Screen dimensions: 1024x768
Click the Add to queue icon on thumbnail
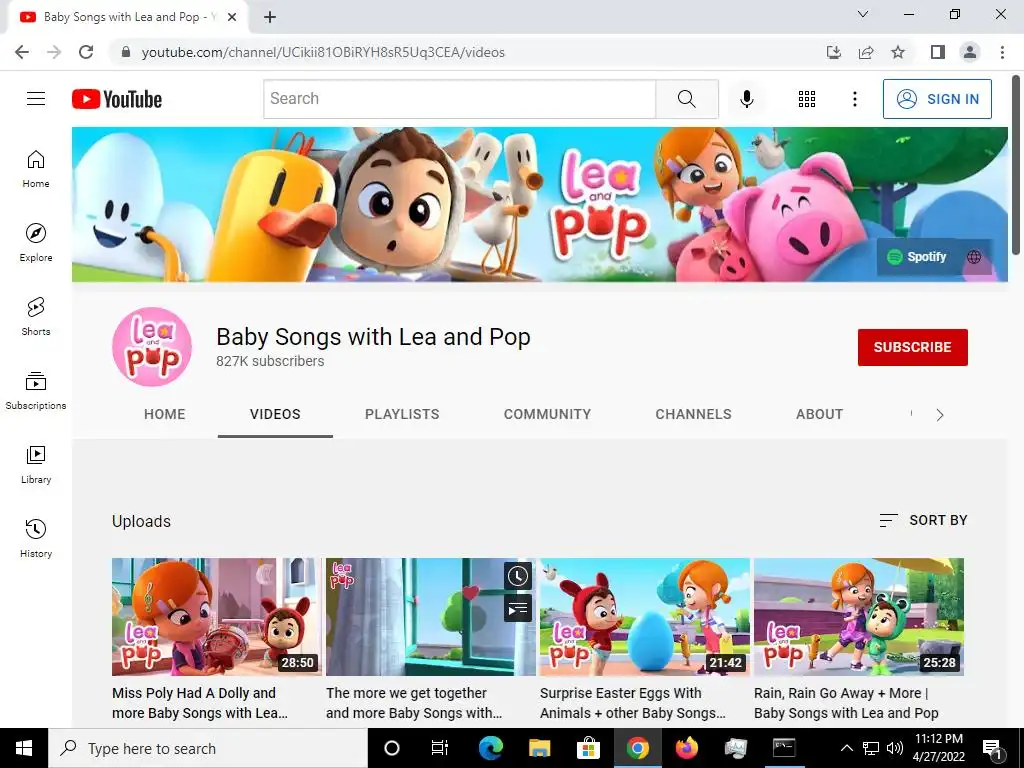click(x=518, y=609)
